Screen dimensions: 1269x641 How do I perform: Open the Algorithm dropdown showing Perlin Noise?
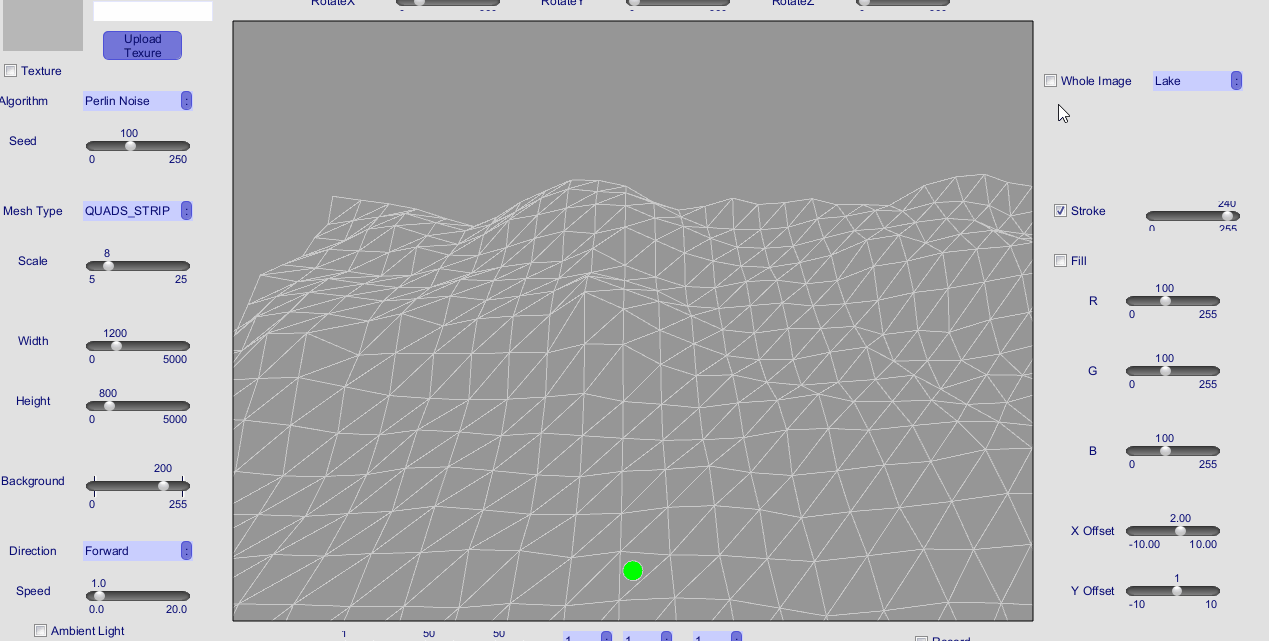(138, 101)
